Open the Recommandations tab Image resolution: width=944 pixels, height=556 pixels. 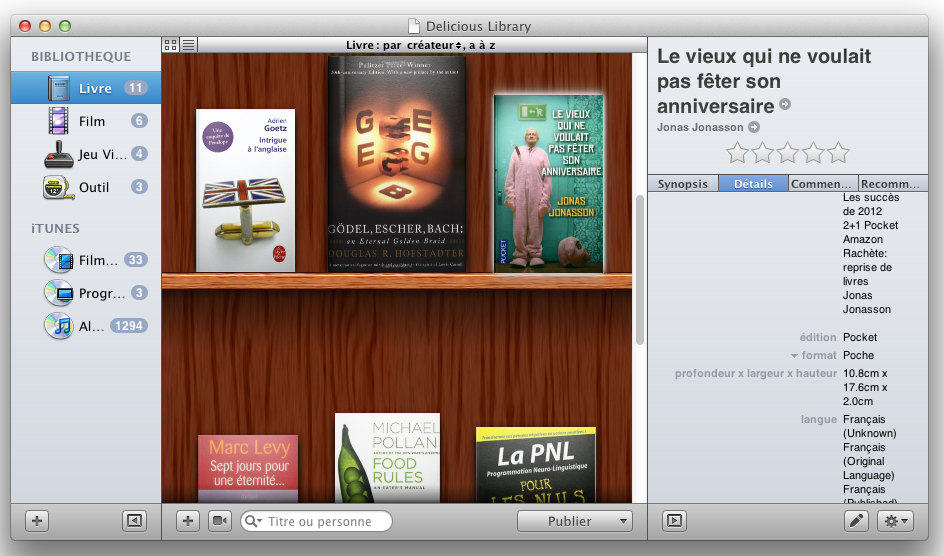click(x=893, y=184)
